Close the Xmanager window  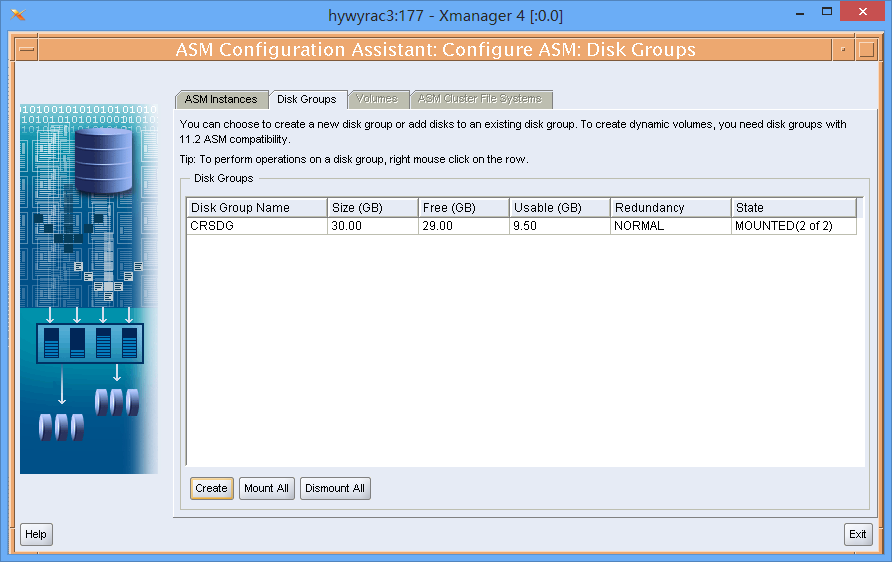click(862, 12)
